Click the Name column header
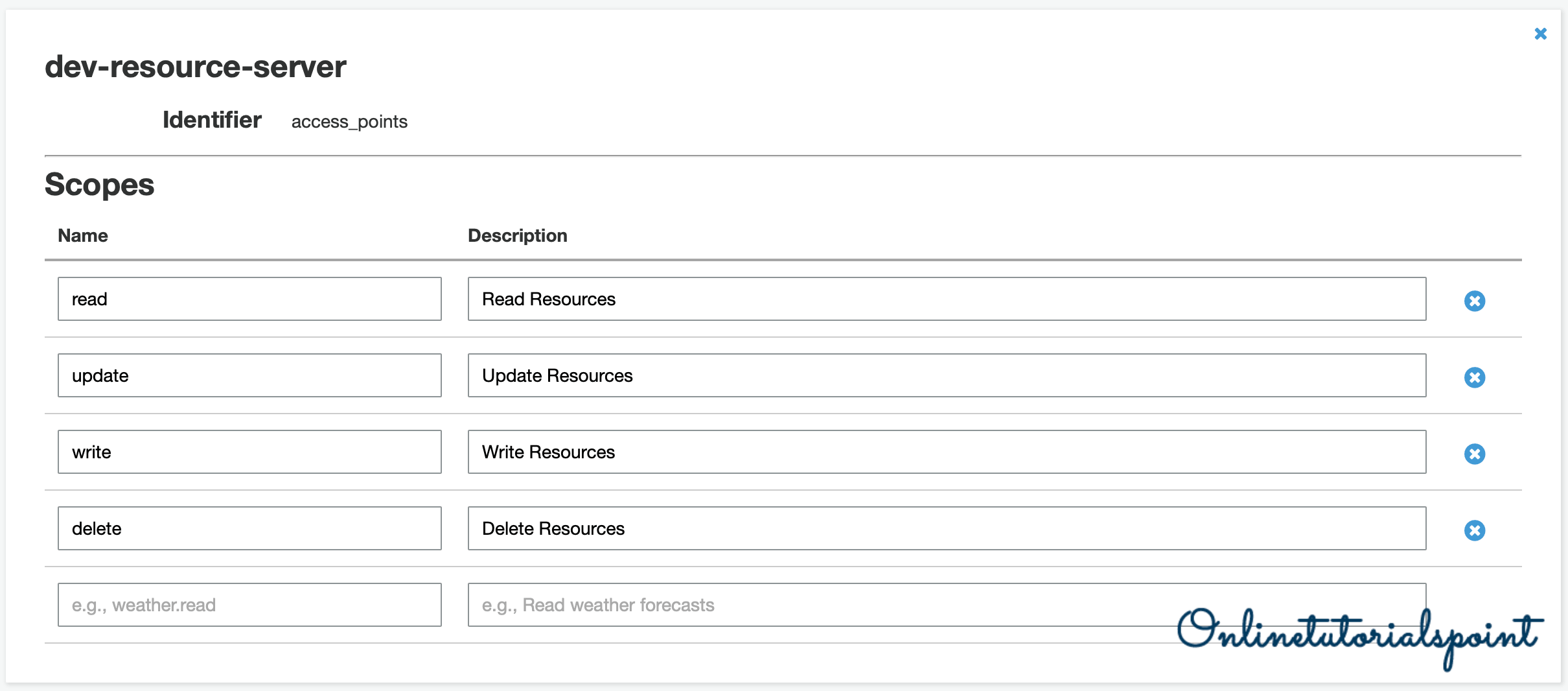Image resolution: width=1568 pixels, height=691 pixels. tap(83, 235)
